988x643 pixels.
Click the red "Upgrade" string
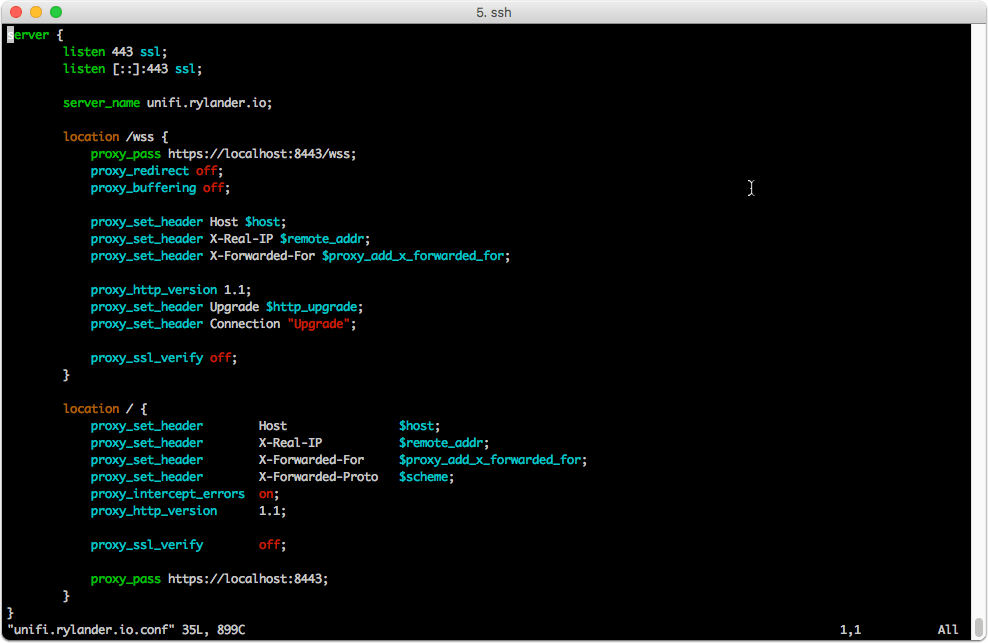(x=318, y=324)
